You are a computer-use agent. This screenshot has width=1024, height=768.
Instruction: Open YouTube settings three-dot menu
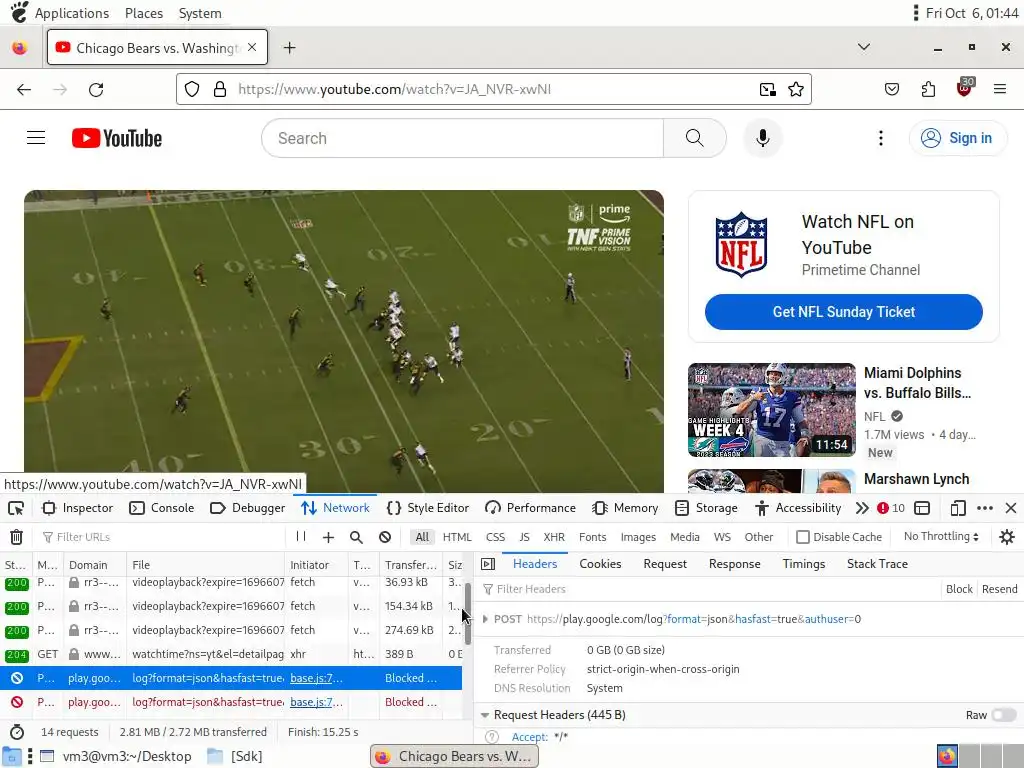click(880, 138)
